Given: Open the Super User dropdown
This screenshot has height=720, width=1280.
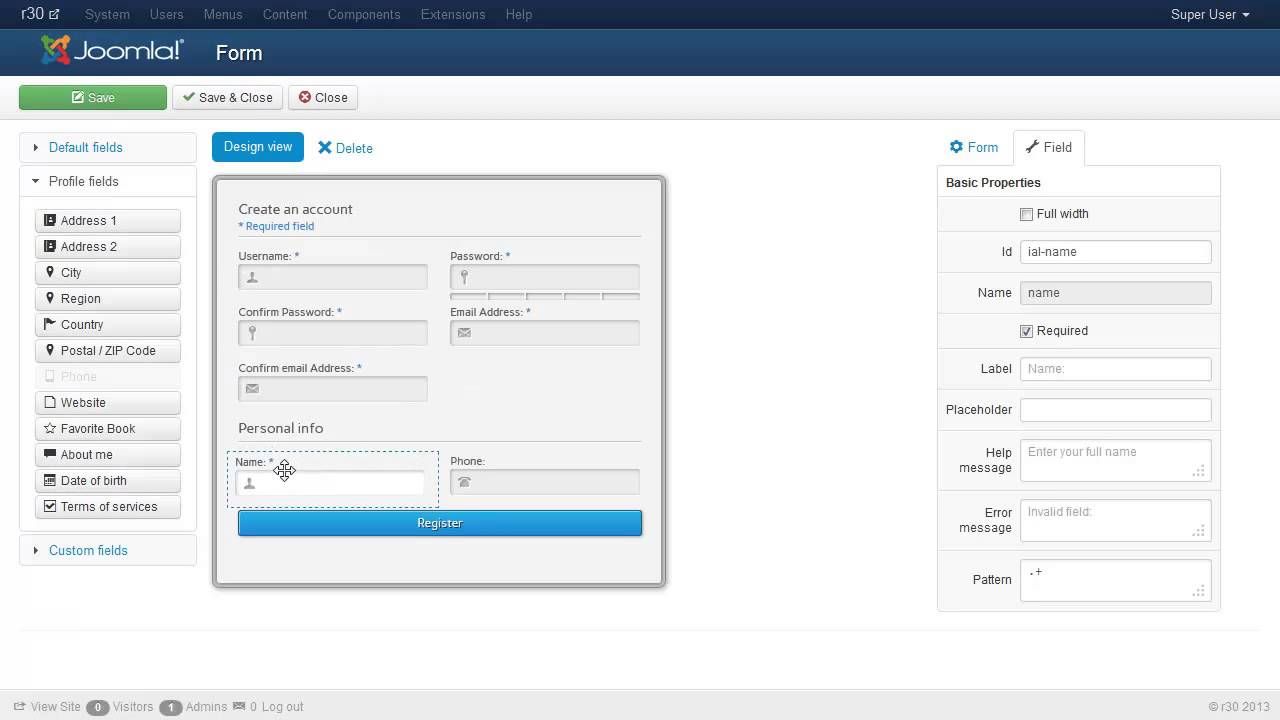Looking at the screenshot, I should tap(1210, 14).
